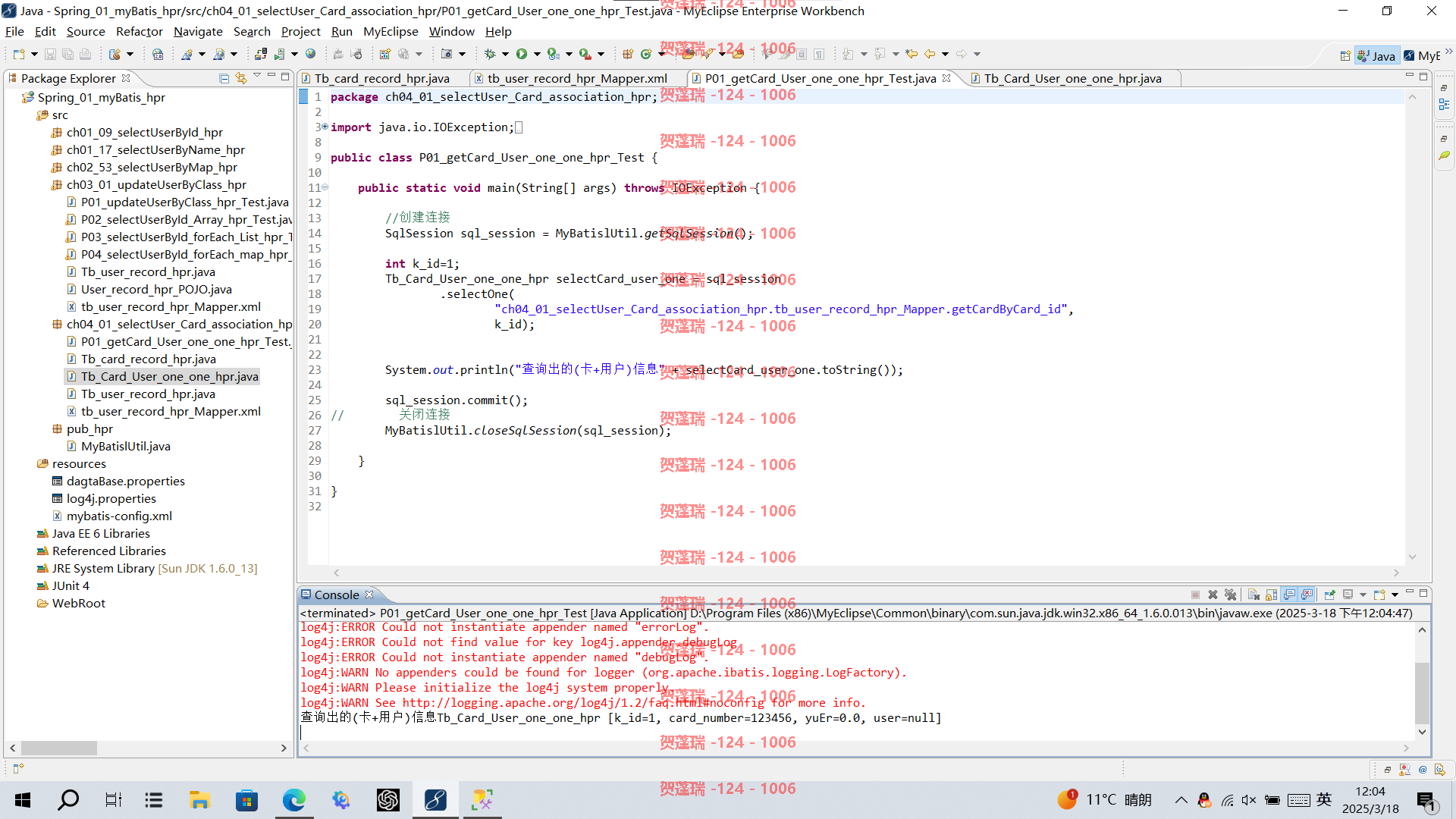Click the capture screenshot camera icon
The image size is (1456, 819).
(x=447, y=54)
